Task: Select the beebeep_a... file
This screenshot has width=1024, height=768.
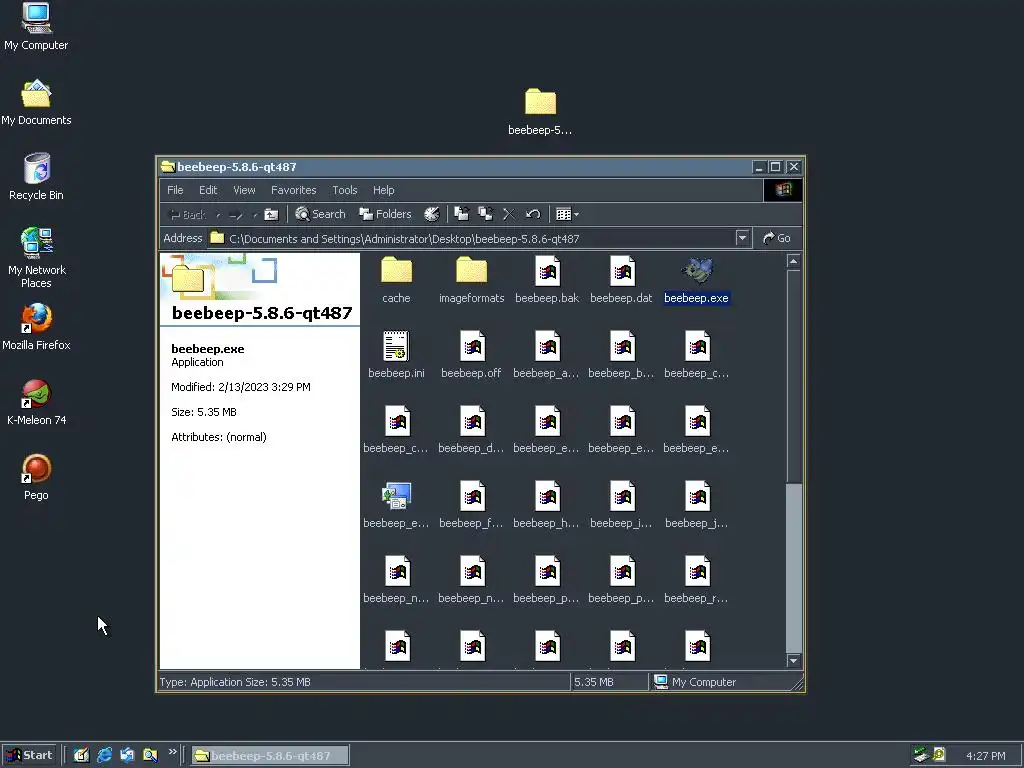Action: coord(547,355)
